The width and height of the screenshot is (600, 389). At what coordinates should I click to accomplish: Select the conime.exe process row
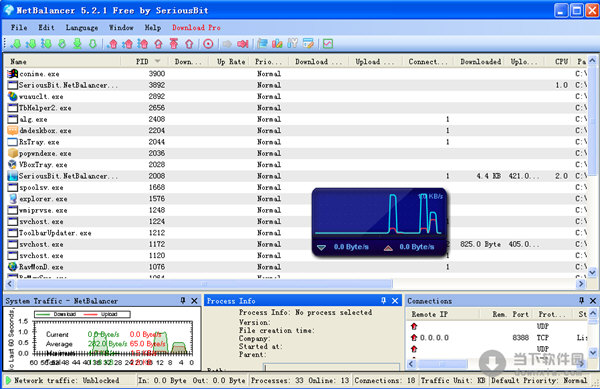coord(297,73)
